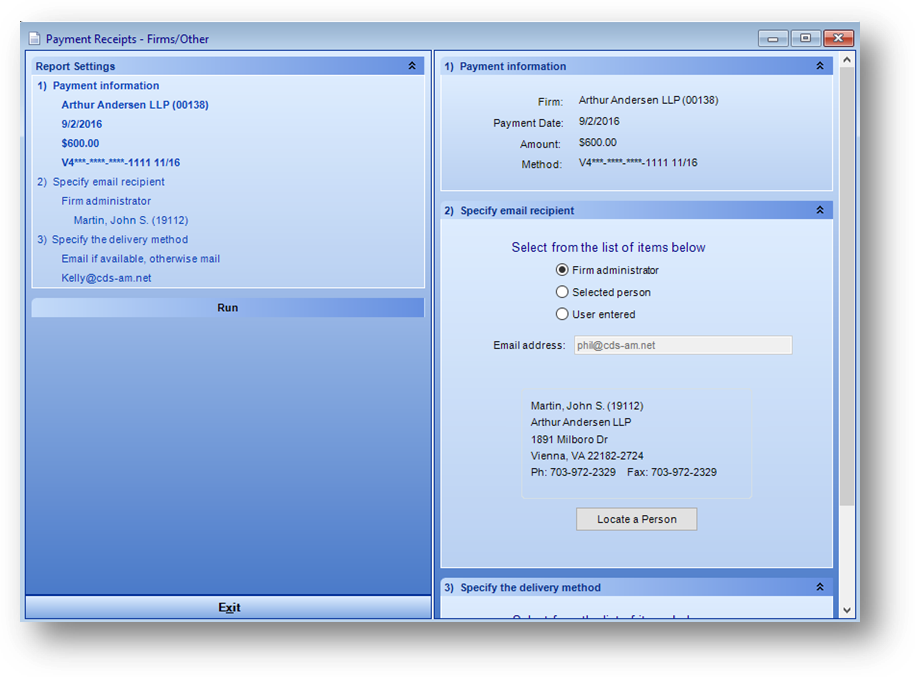Click the Payment Date value in right panel
This screenshot has width=915, height=677.
tap(599, 121)
